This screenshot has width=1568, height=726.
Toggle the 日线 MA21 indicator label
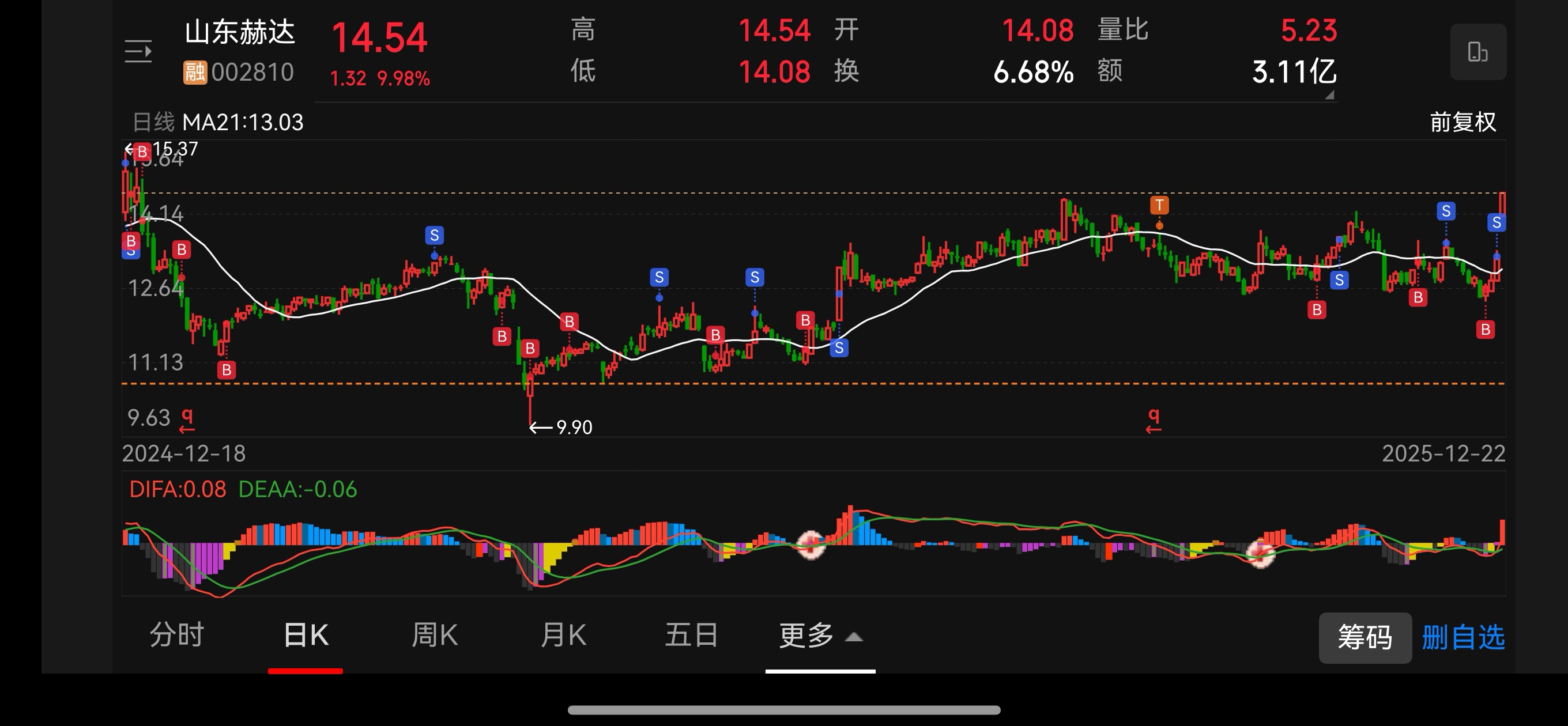[x=218, y=122]
